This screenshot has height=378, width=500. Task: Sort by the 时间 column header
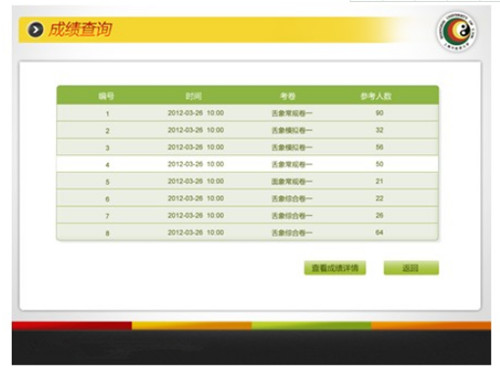(194, 96)
